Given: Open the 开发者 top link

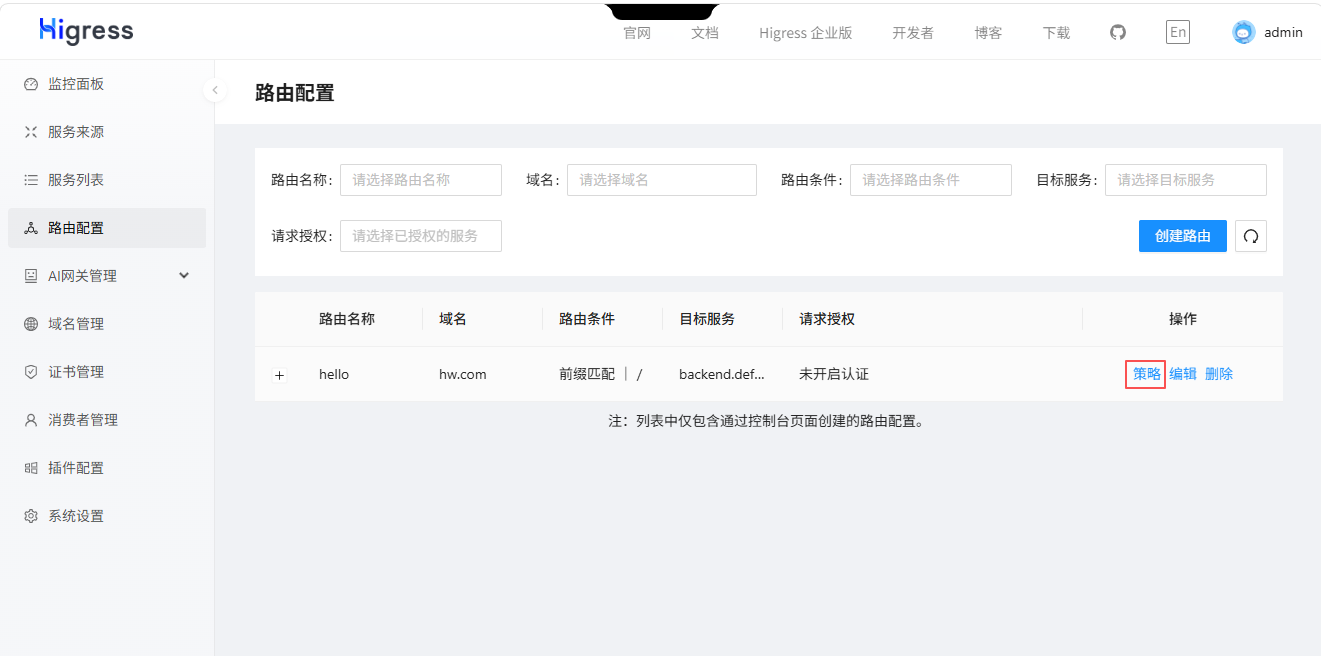Looking at the screenshot, I should click(913, 33).
